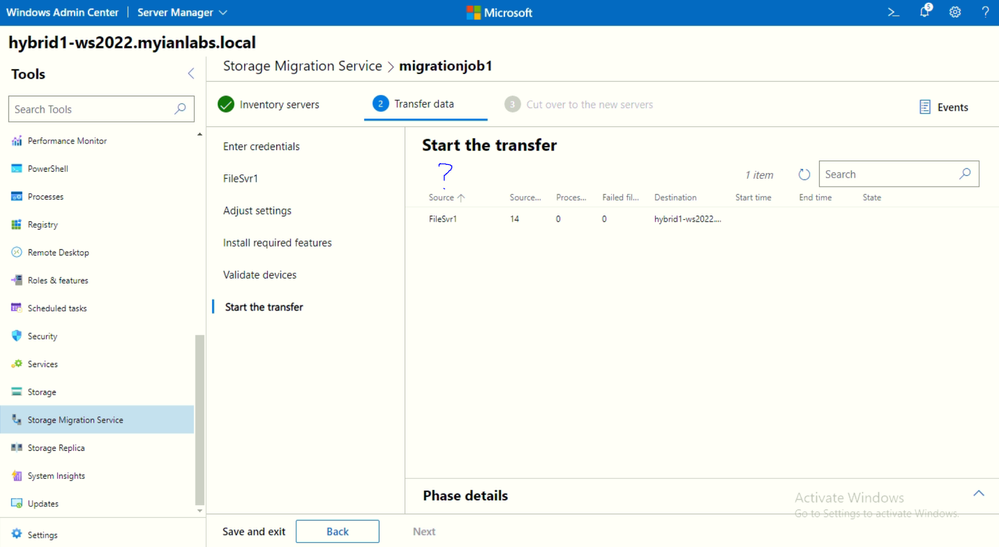Open the help question mark icon

click(985, 12)
